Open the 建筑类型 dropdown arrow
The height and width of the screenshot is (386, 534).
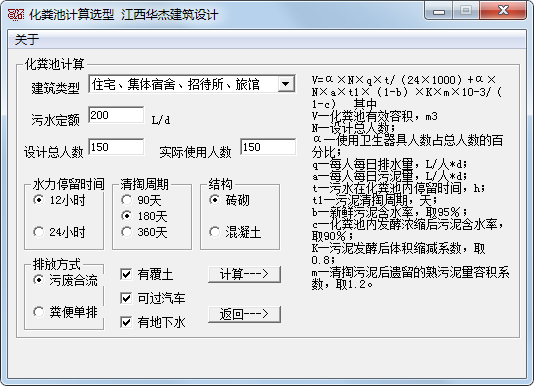point(286,84)
